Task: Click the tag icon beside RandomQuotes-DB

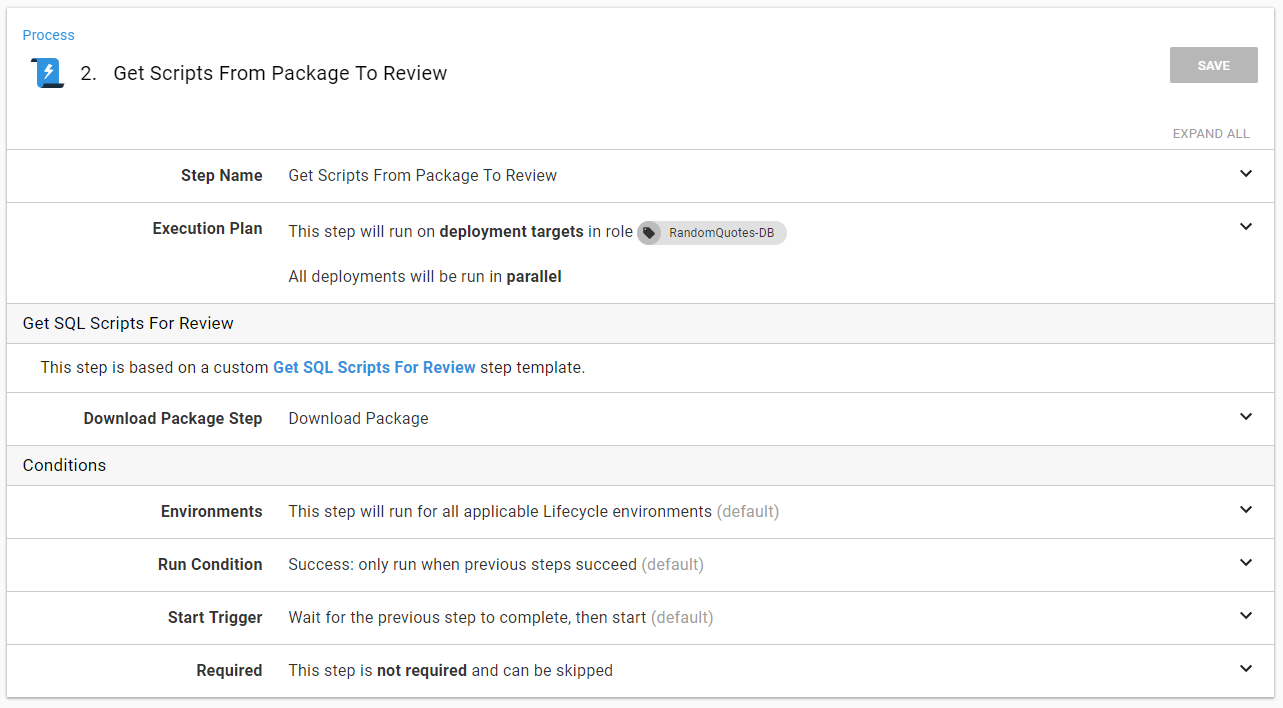Action: click(x=650, y=233)
